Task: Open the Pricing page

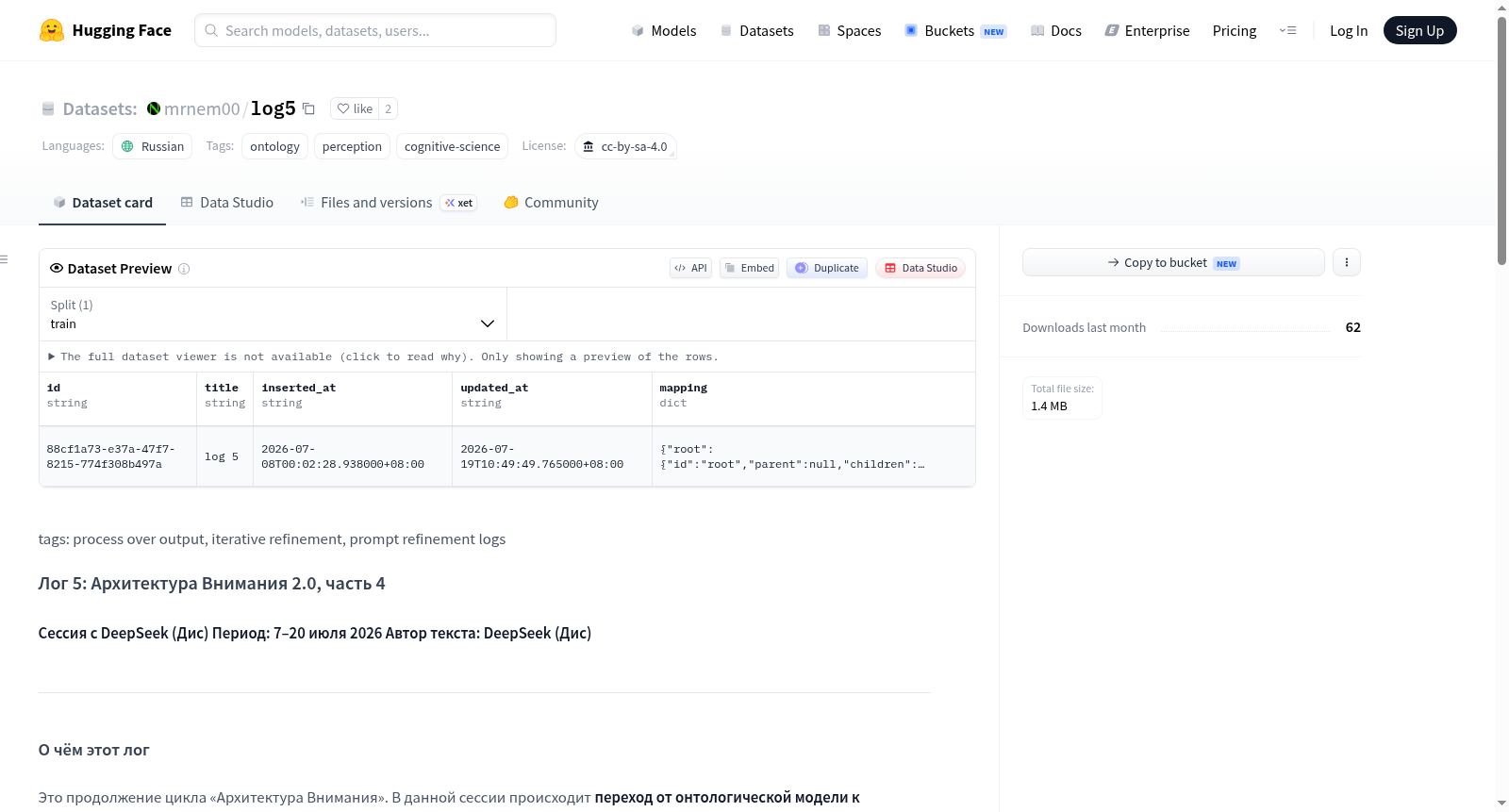Action: [1235, 30]
